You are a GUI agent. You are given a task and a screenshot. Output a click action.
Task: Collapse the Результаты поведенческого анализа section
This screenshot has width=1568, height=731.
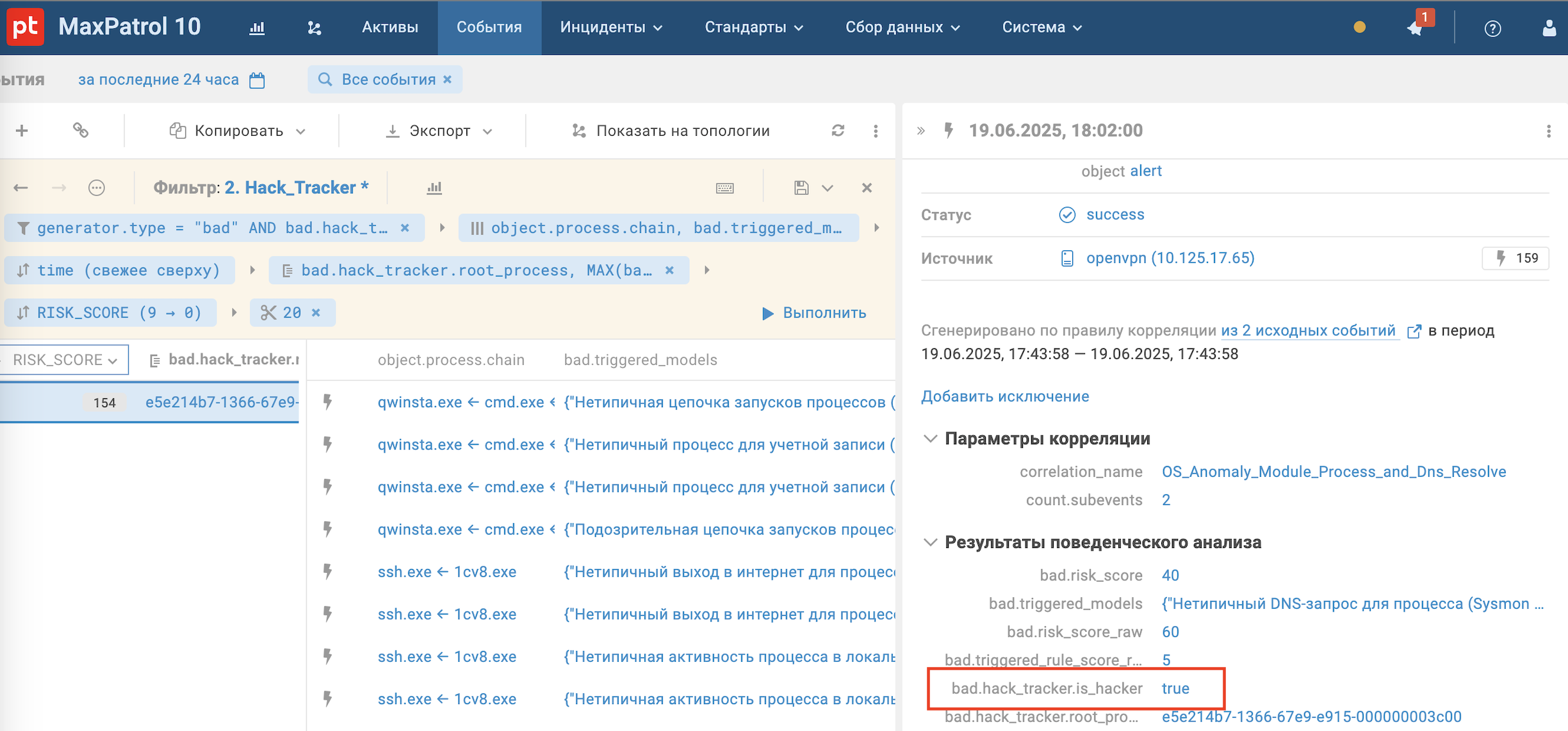tap(931, 542)
